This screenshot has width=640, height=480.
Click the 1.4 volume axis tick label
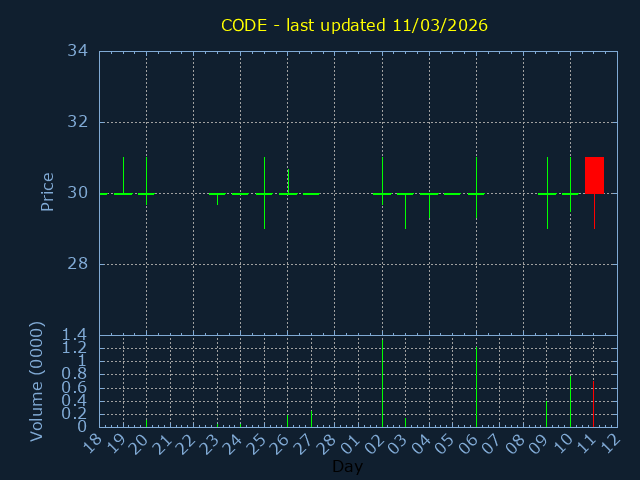pos(75,335)
